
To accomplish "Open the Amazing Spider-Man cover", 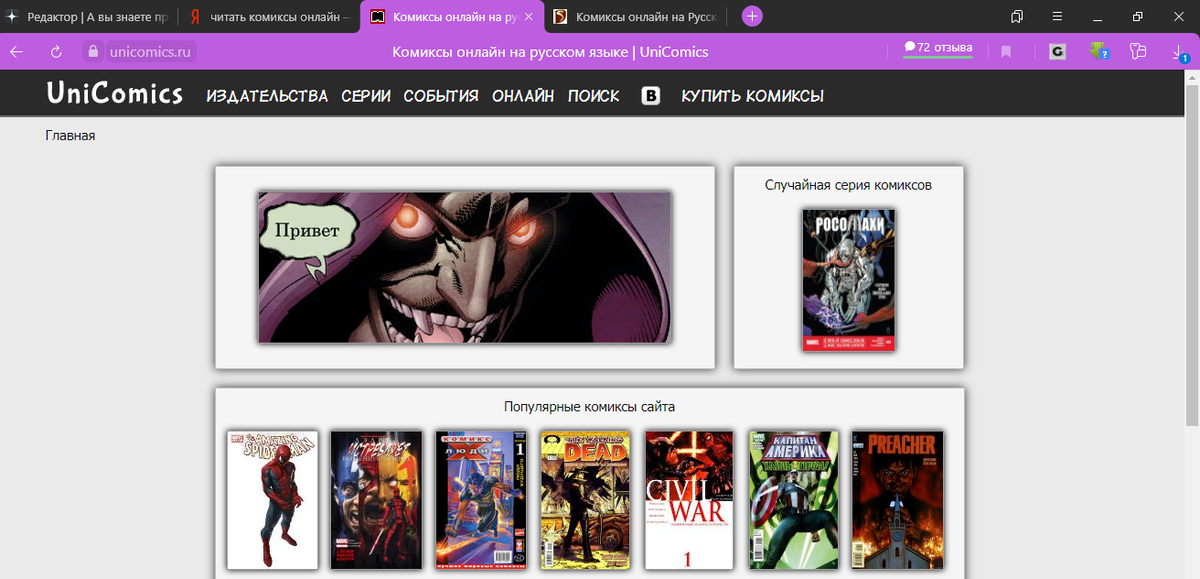I will click(272, 500).
